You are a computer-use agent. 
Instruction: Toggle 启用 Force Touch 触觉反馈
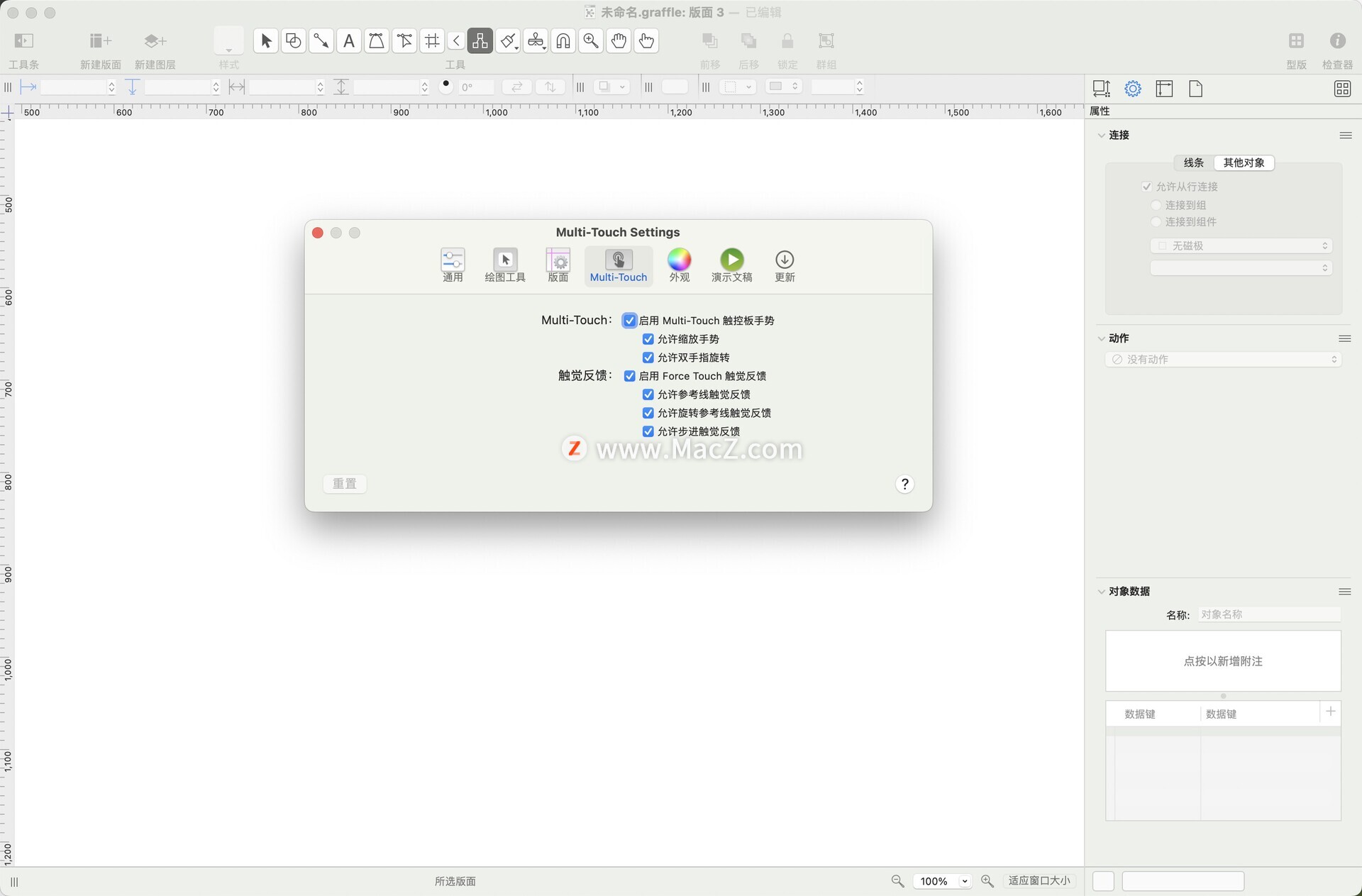coord(629,376)
